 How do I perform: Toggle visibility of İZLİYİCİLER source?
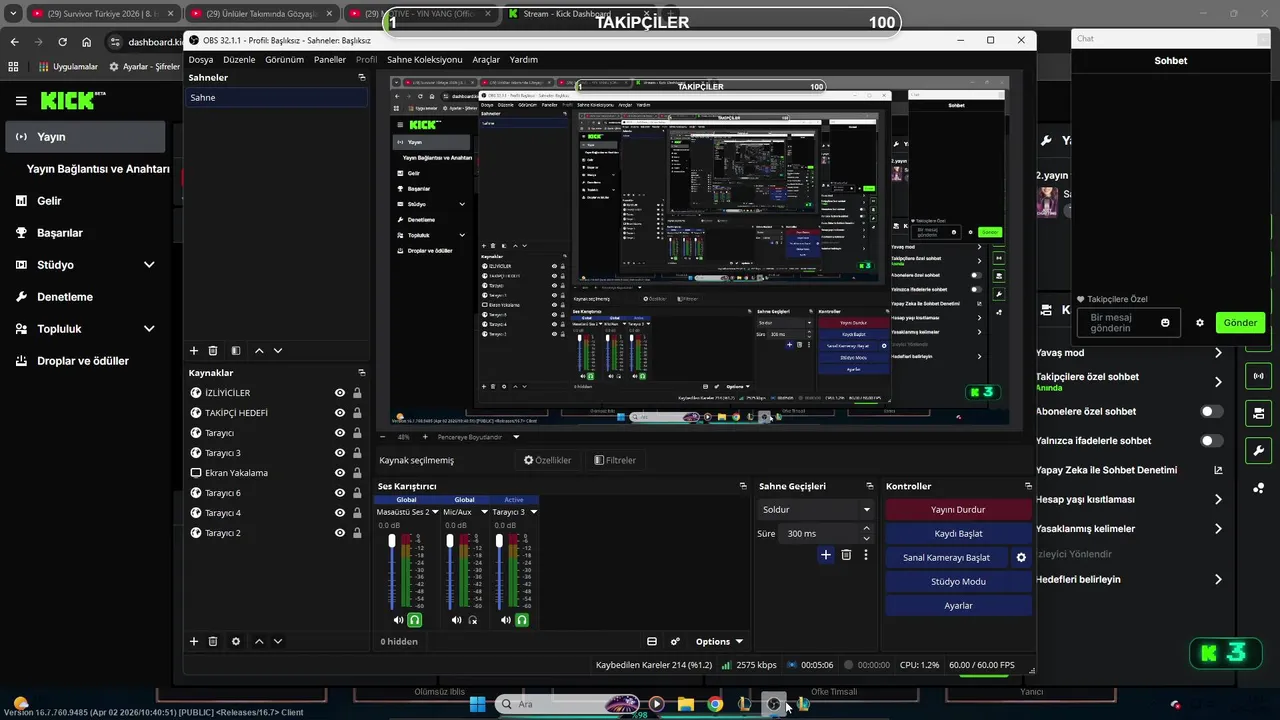(340, 393)
